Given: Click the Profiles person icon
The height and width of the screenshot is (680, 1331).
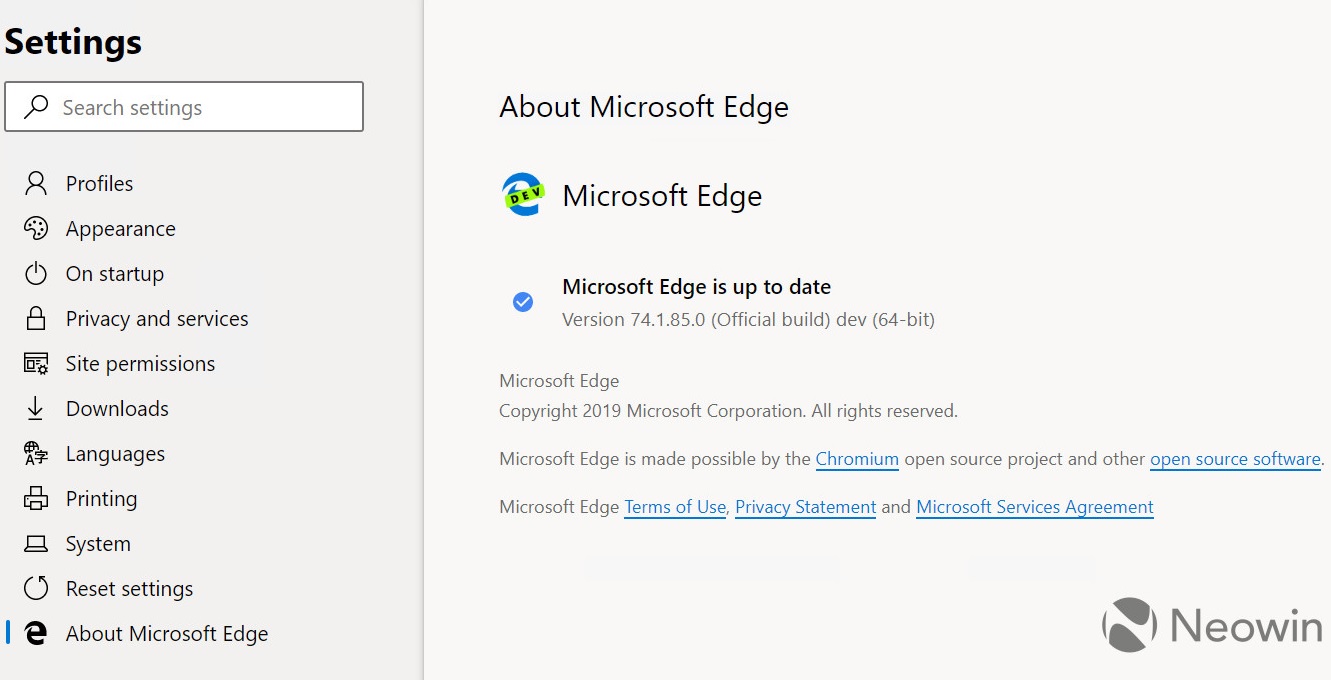Looking at the screenshot, I should tap(36, 183).
